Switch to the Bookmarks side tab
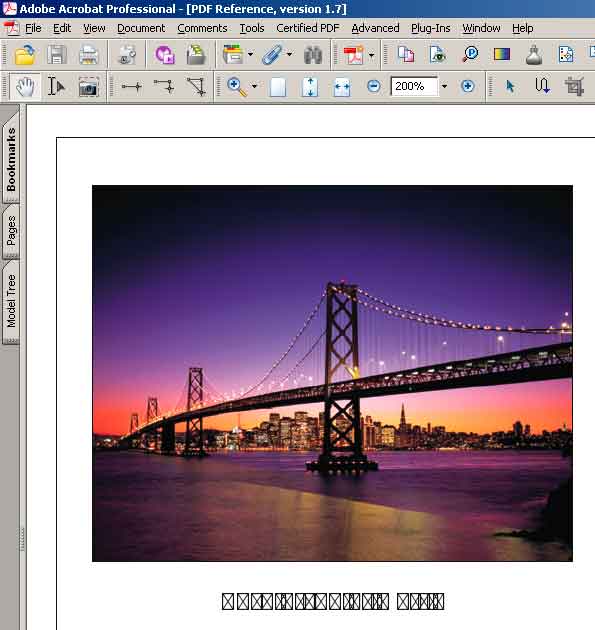Image resolution: width=595 pixels, height=630 pixels. point(11,159)
